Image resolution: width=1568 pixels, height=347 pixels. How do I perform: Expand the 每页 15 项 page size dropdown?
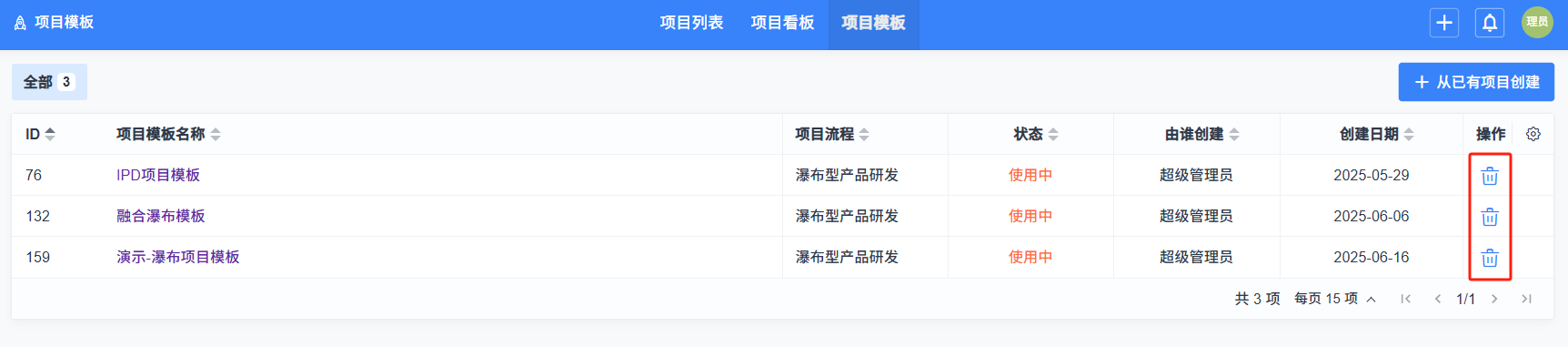click(1335, 299)
